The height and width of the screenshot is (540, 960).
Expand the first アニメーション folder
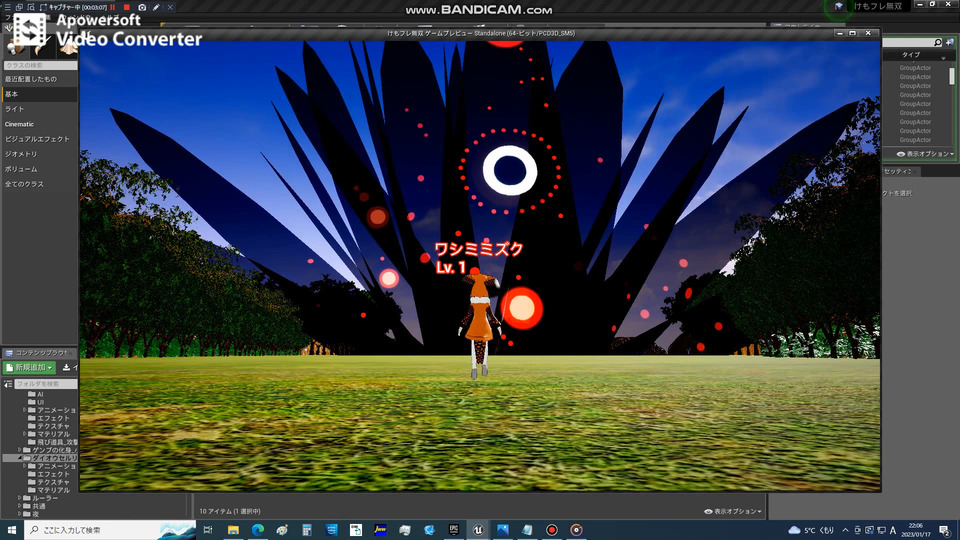pyautogui.click(x=24, y=410)
